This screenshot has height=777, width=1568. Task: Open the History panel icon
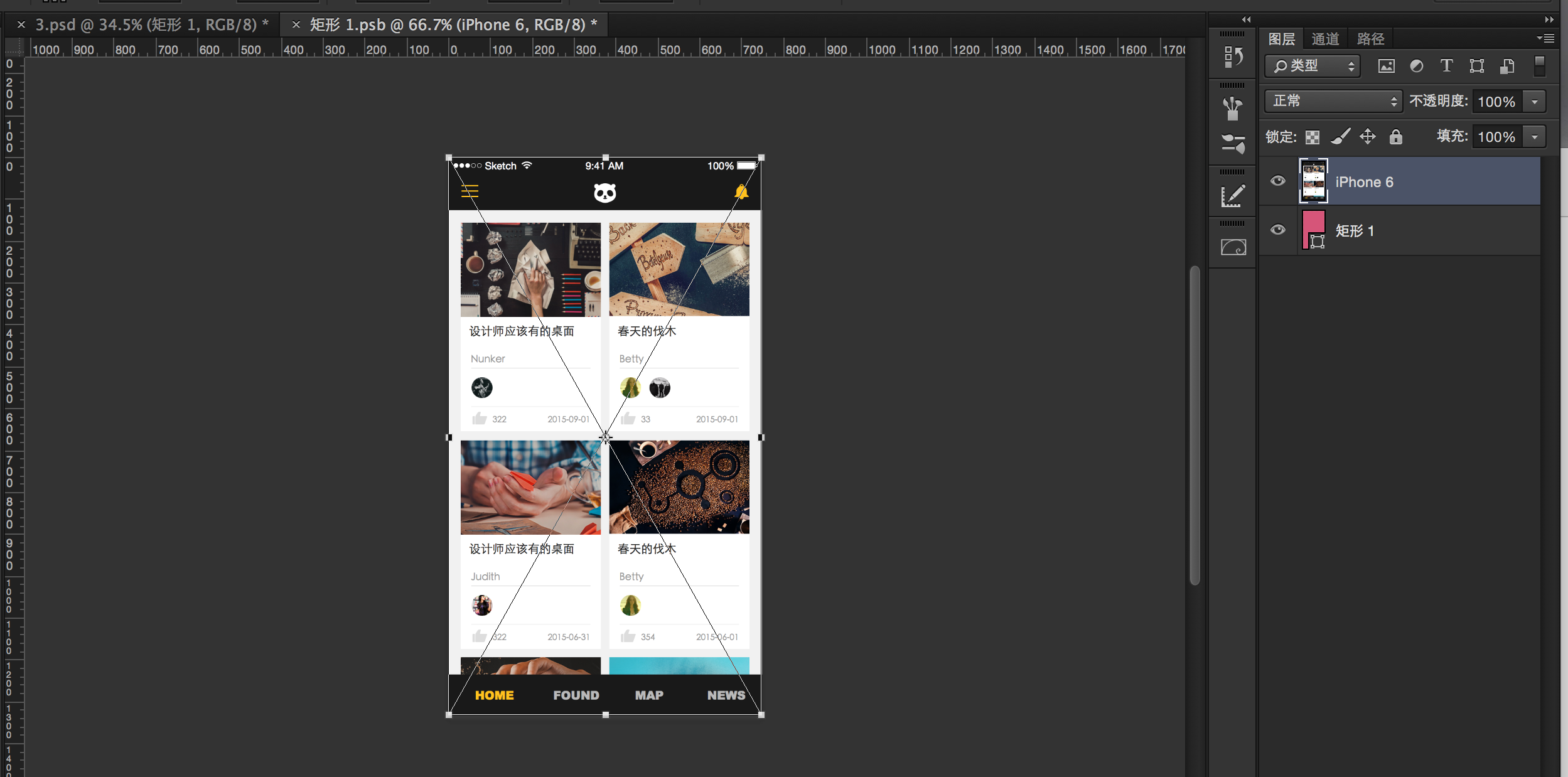(x=1233, y=57)
